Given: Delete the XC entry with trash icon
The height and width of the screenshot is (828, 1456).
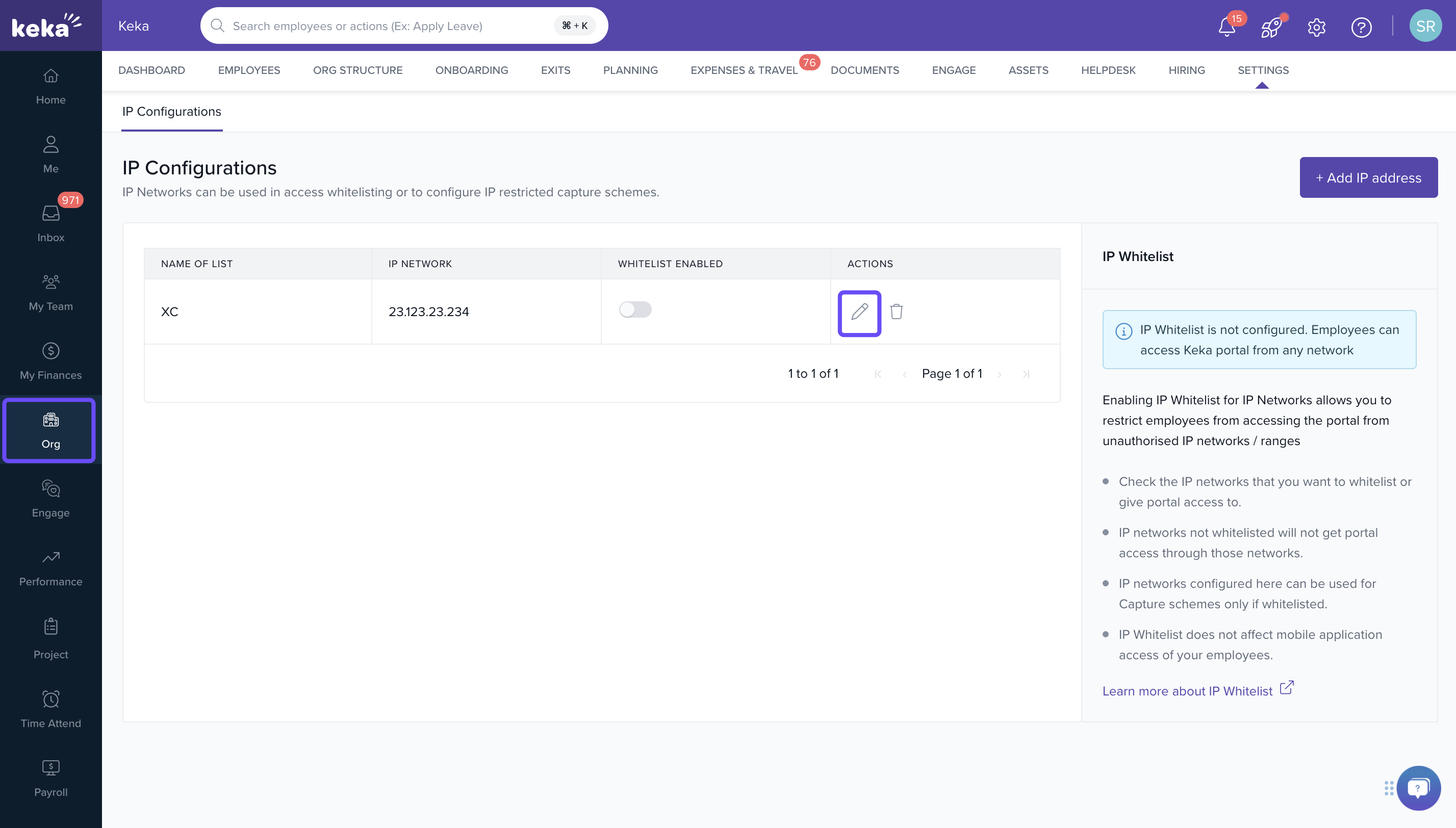Looking at the screenshot, I should tap(897, 312).
